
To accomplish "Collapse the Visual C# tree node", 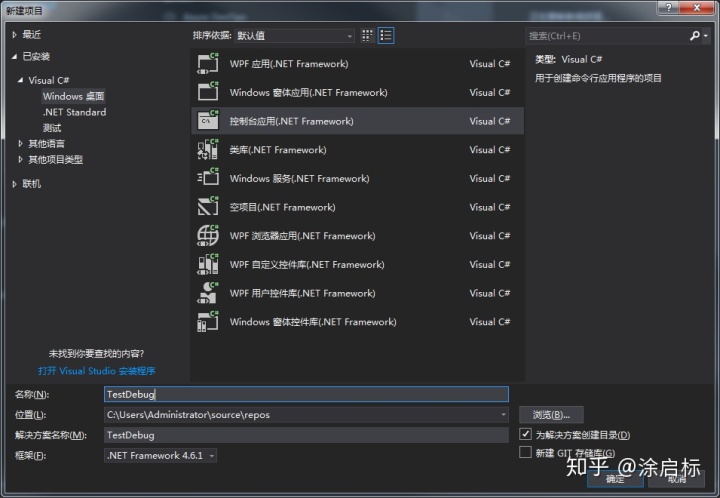I will tap(20, 80).
